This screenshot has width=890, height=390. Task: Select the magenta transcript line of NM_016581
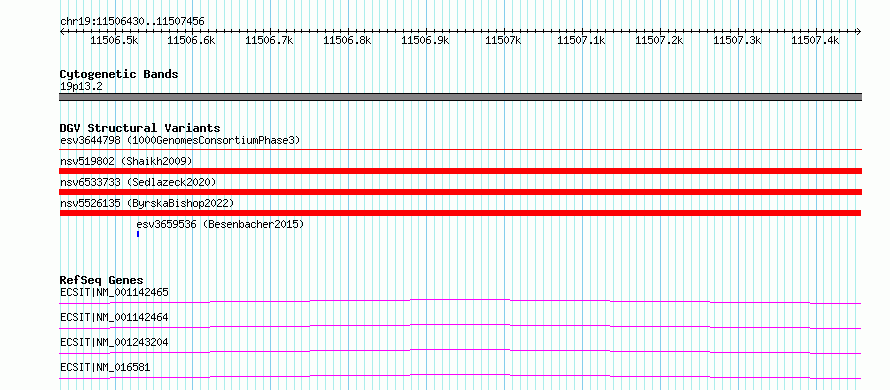(461, 376)
